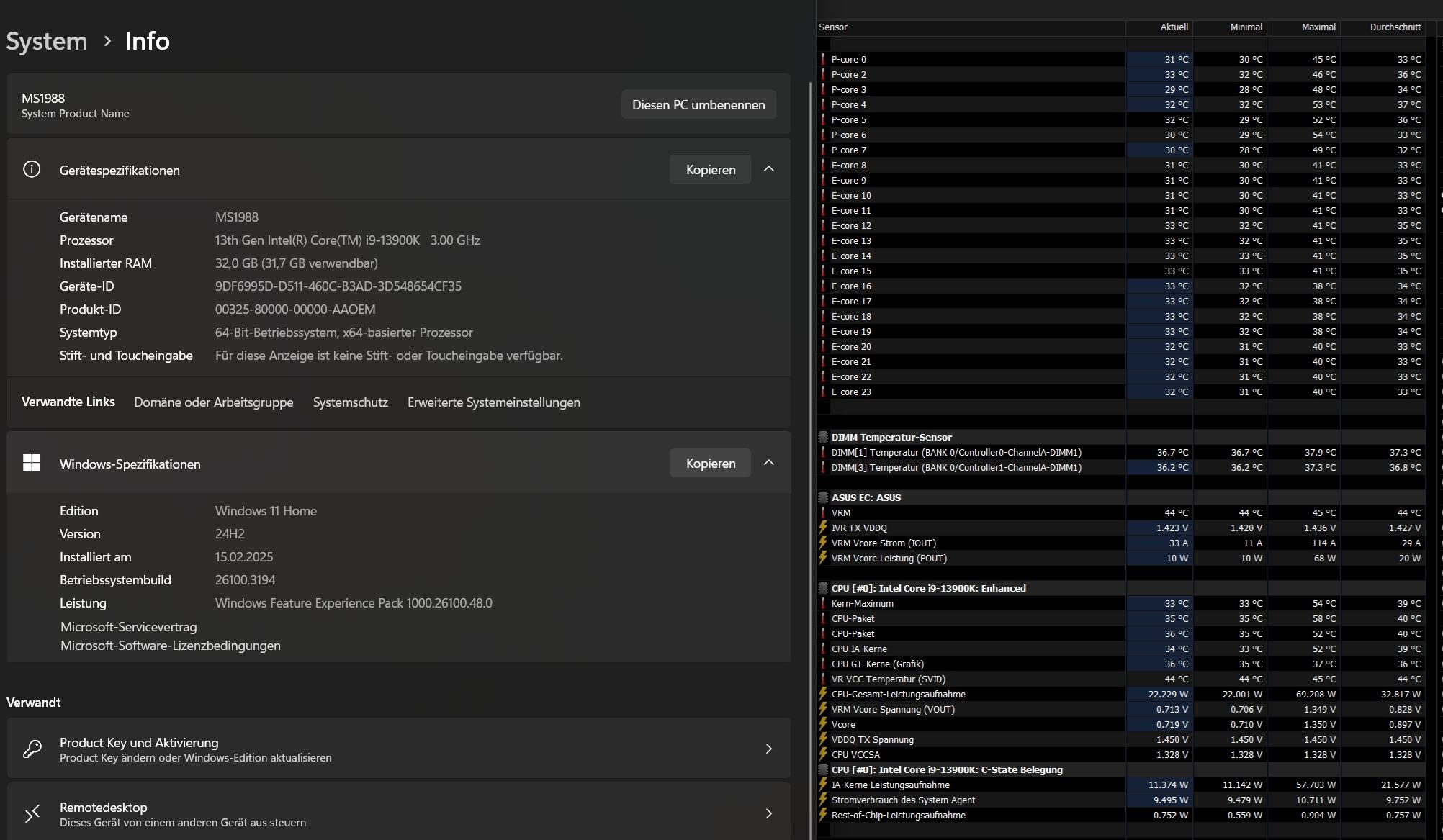Screen dimensions: 1443x840
Task: Click the Betriebssystembuild value 26100.3194
Action: 245,580
